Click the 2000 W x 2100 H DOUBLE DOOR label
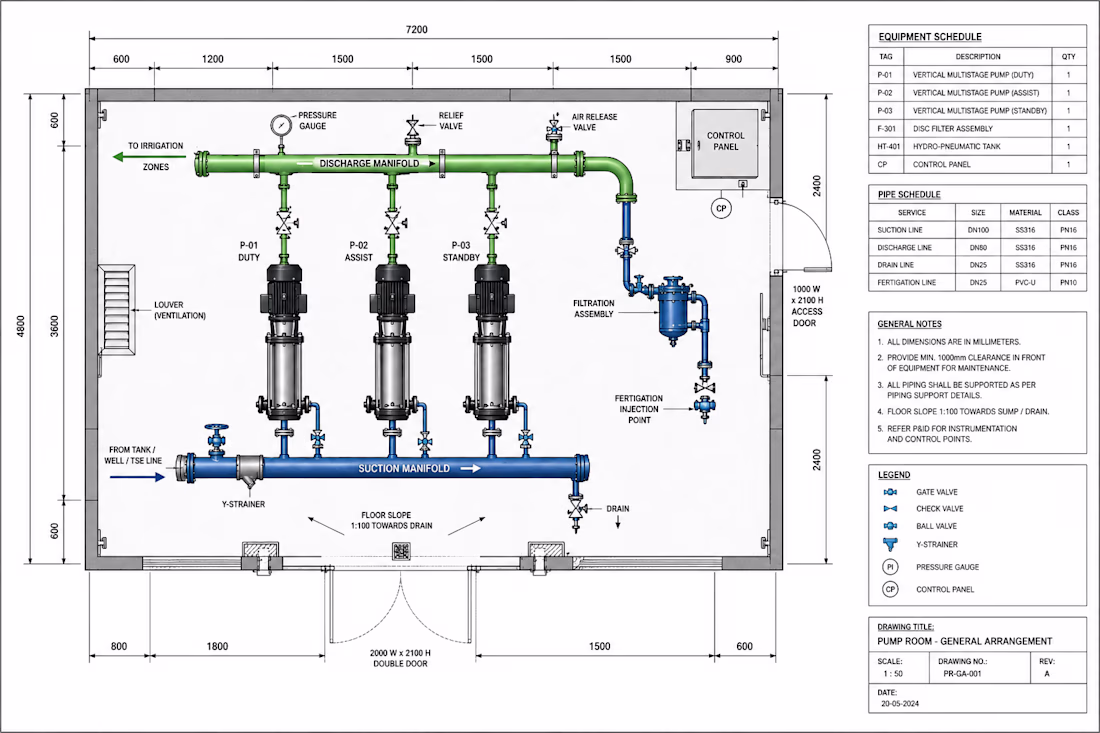 (x=401, y=658)
